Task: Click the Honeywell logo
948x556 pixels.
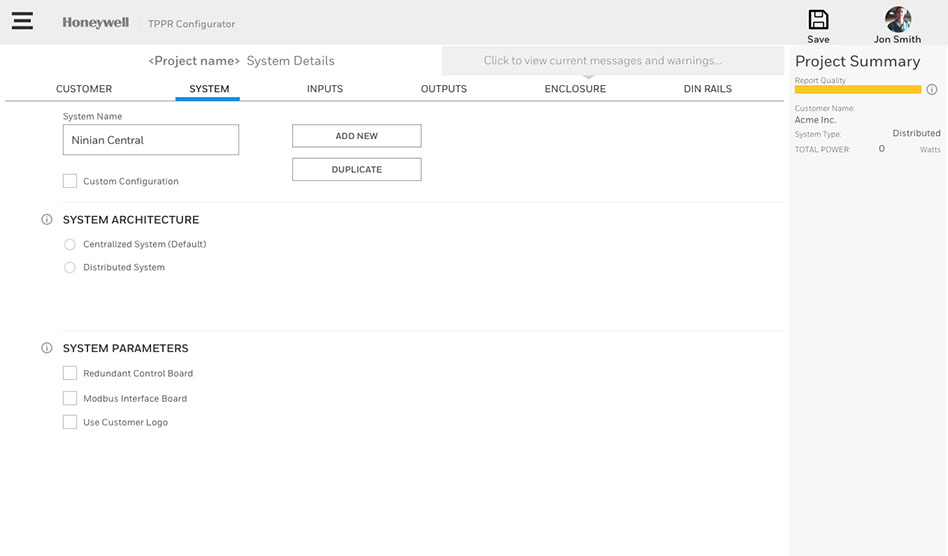Action: point(95,23)
